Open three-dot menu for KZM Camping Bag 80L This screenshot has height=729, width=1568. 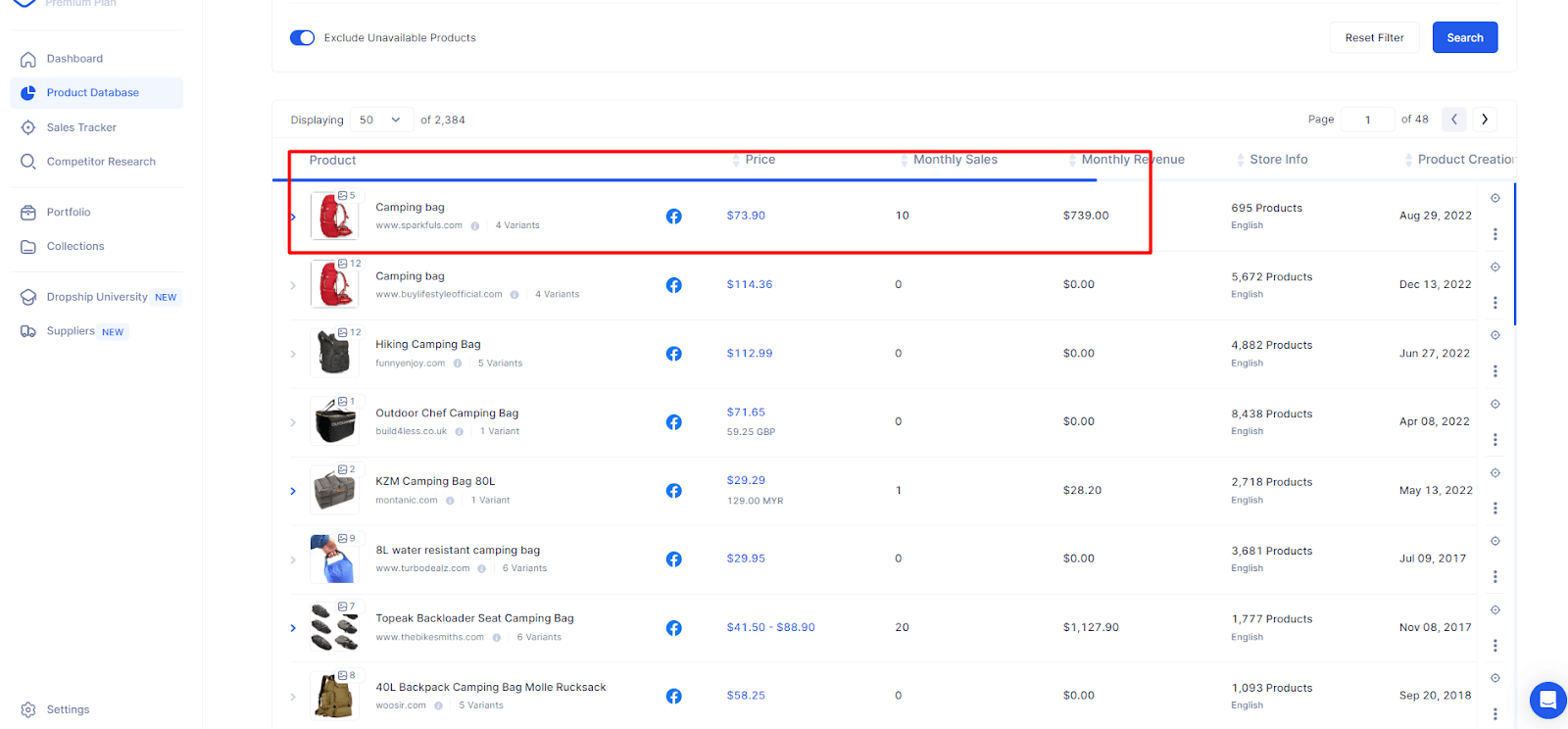1494,508
